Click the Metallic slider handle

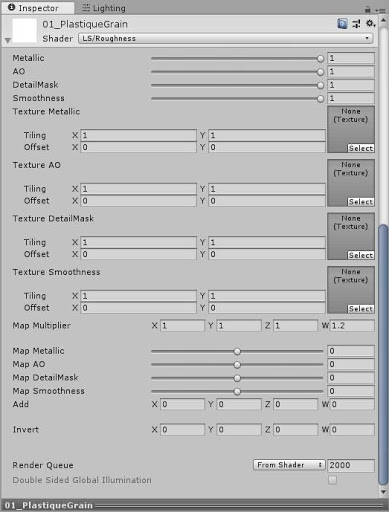(320, 59)
